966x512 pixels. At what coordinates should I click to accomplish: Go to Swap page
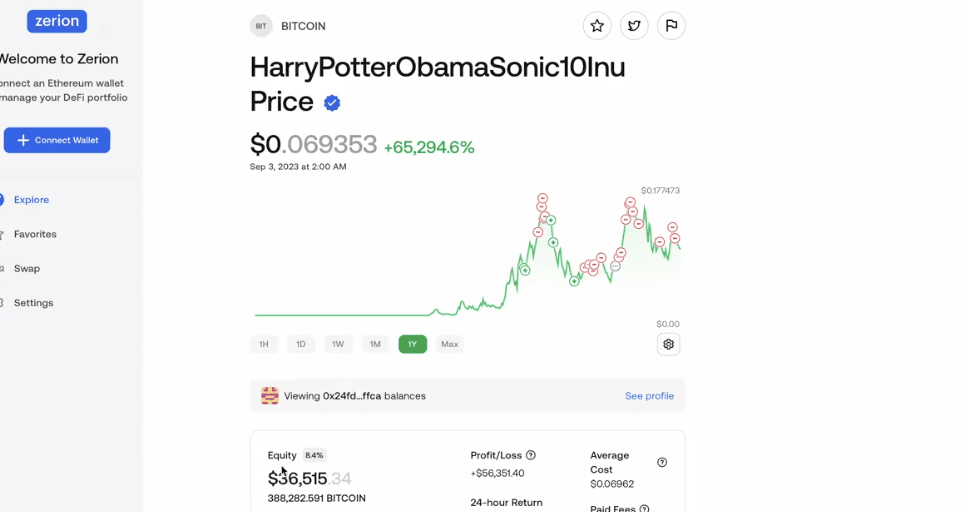coord(27,268)
